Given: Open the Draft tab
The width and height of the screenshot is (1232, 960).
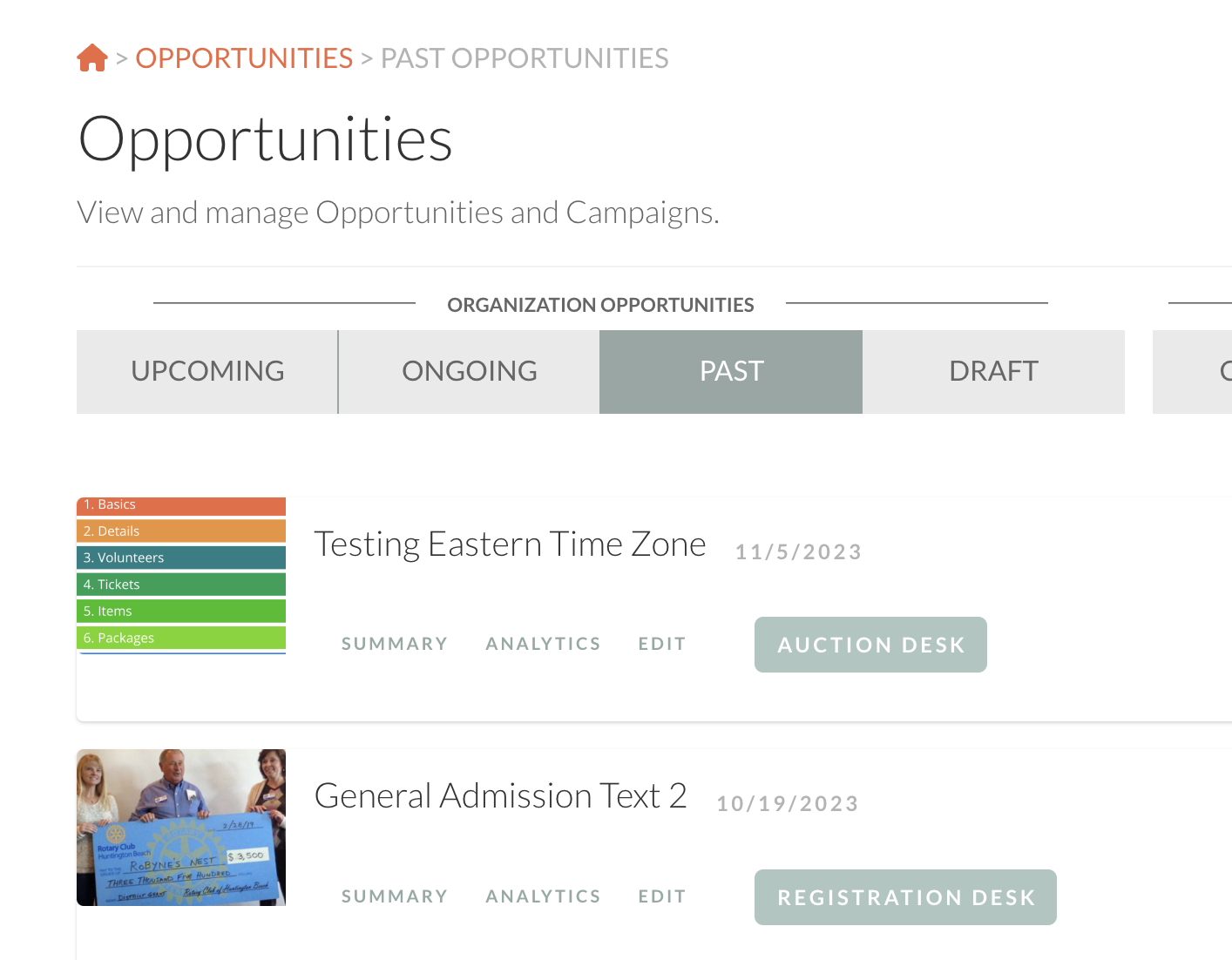Looking at the screenshot, I should click(993, 371).
